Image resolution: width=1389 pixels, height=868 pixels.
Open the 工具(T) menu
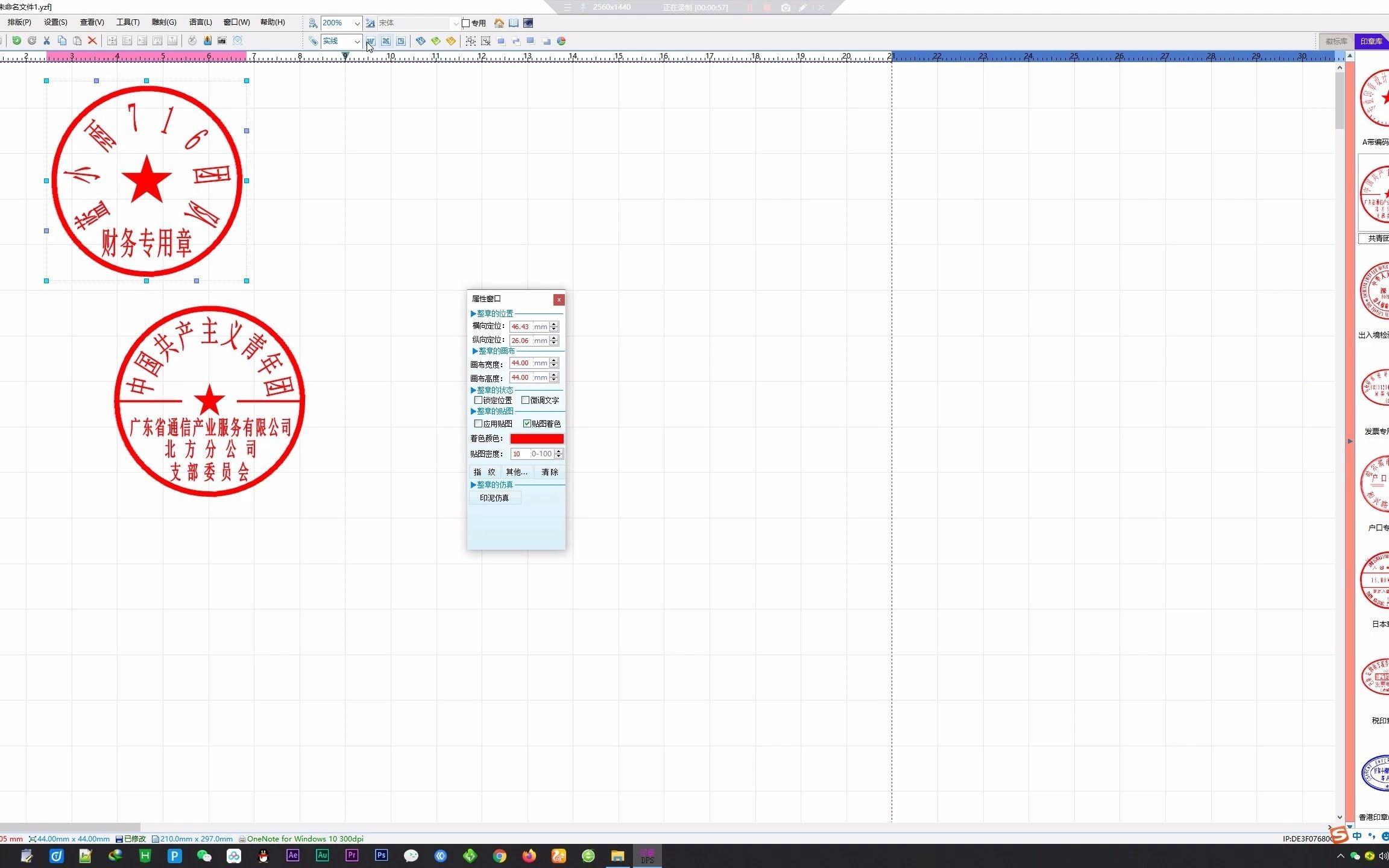point(128,22)
